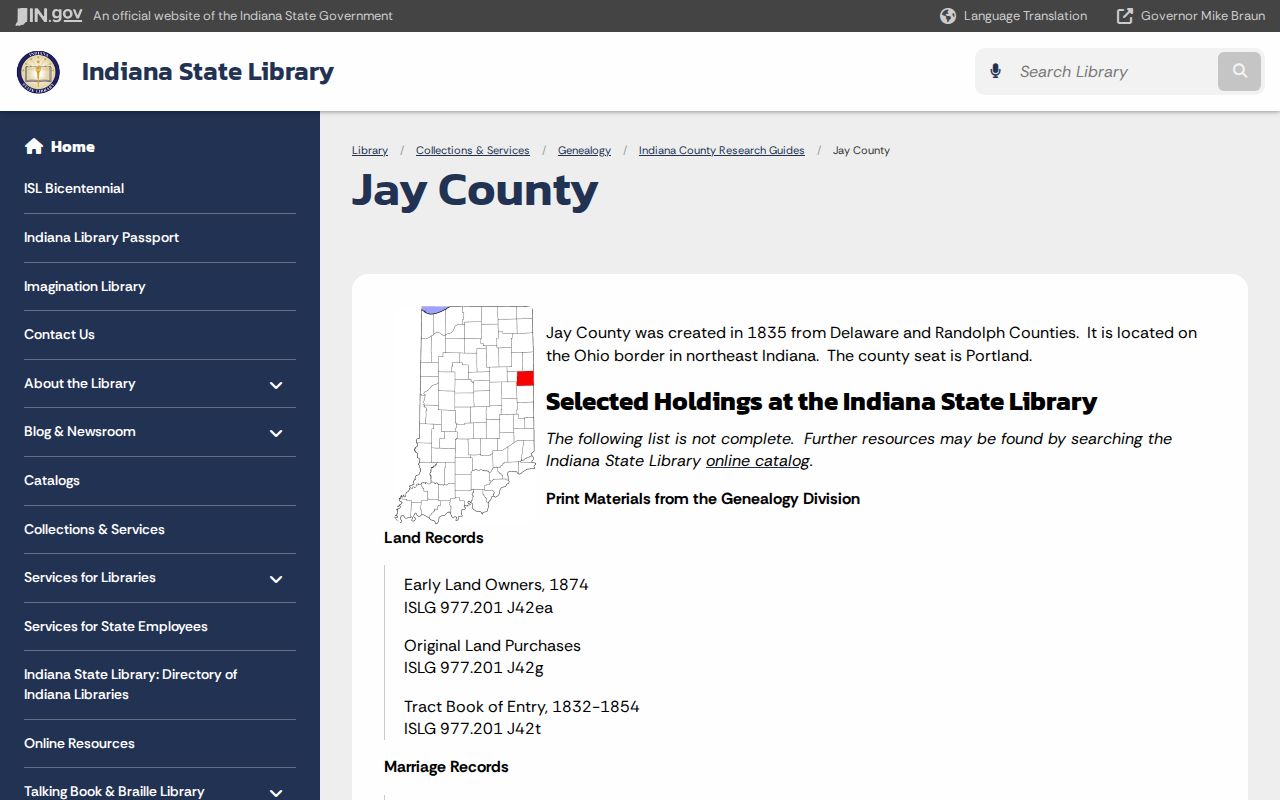Click the "Marriage Records" heading
This screenshot has width=1280, height=800.
446,767
